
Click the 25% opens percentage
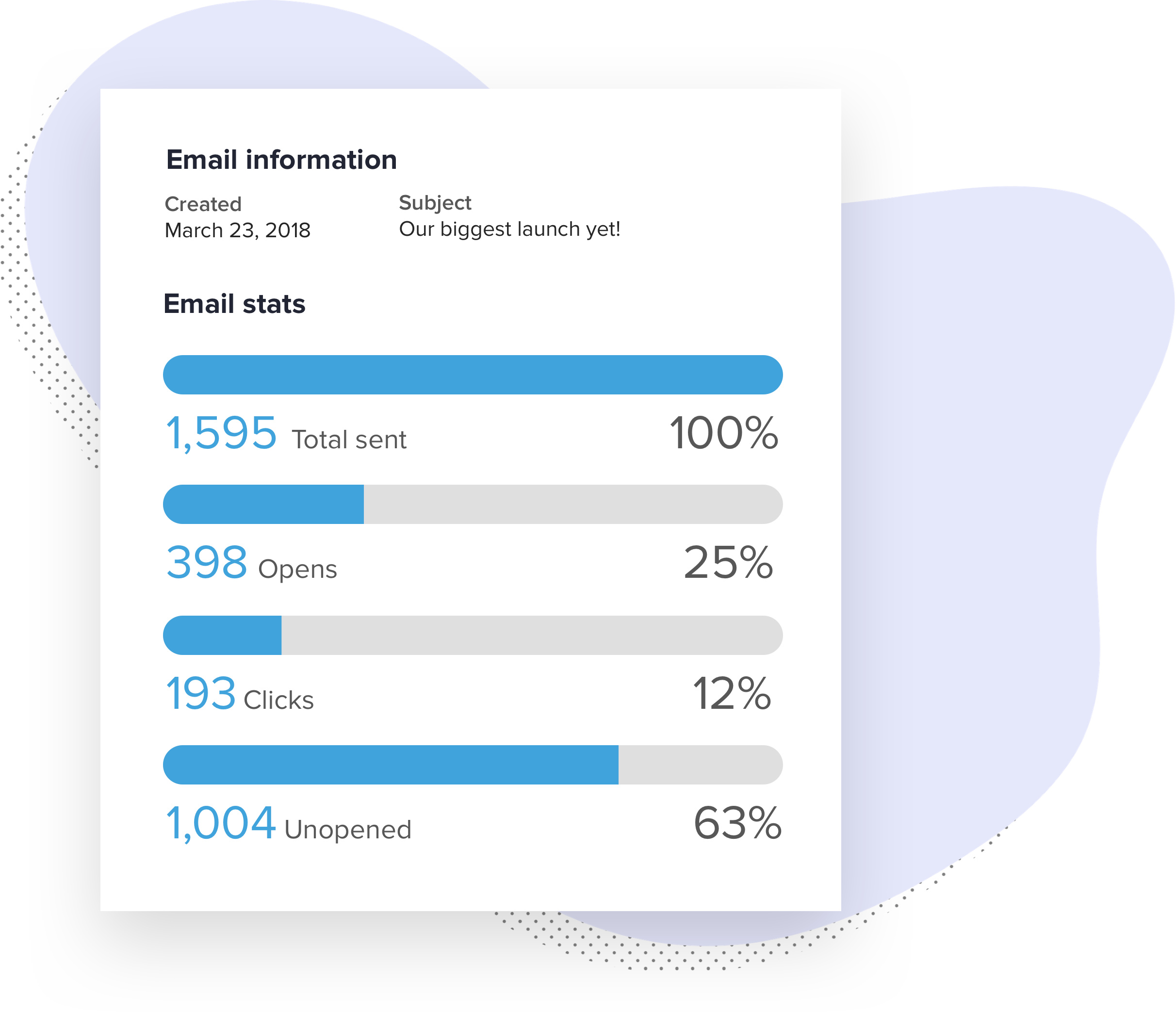pyautogui.click(x=728, y=562)
